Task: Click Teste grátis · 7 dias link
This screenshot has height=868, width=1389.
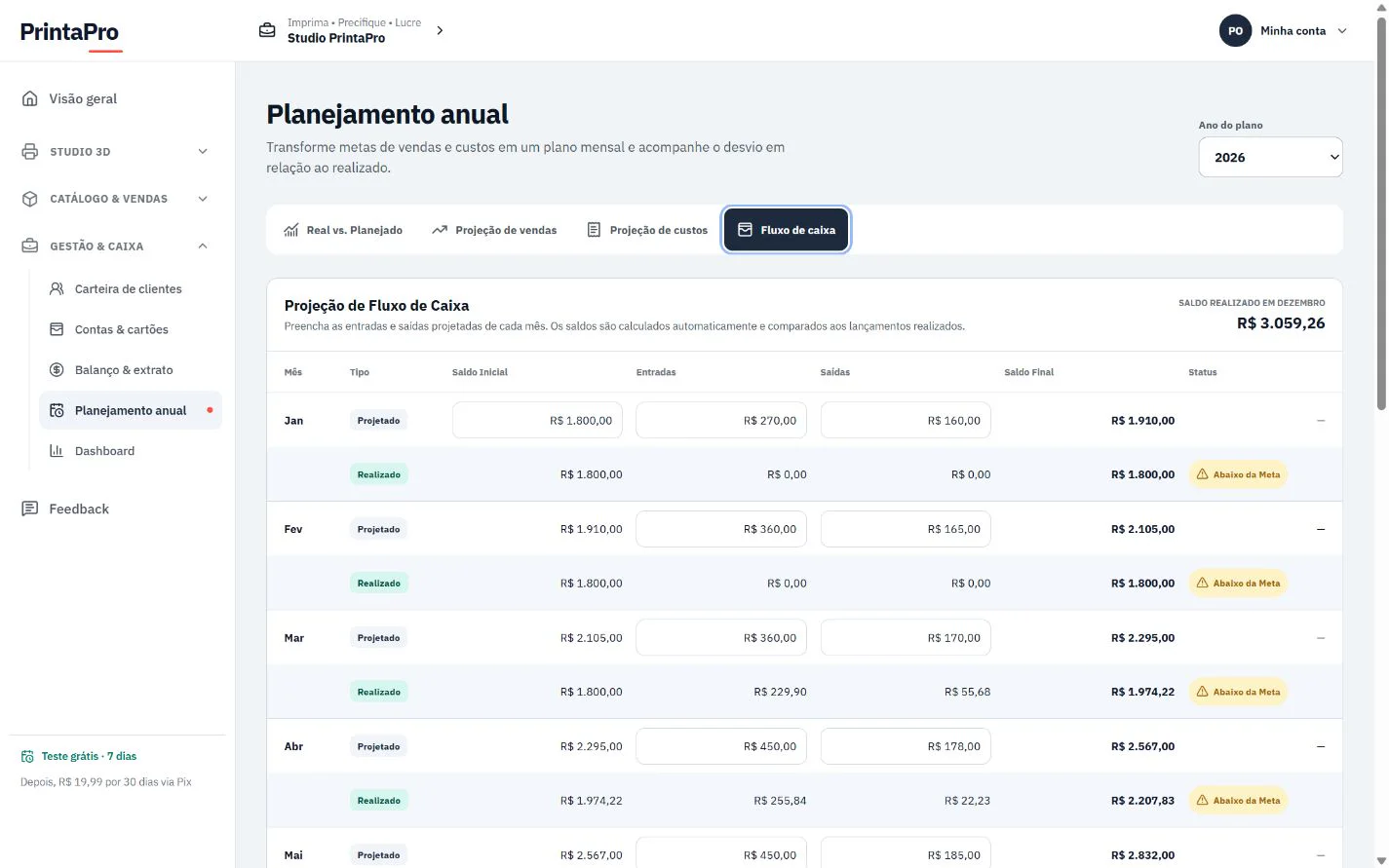Action: (x=78, y=756)
